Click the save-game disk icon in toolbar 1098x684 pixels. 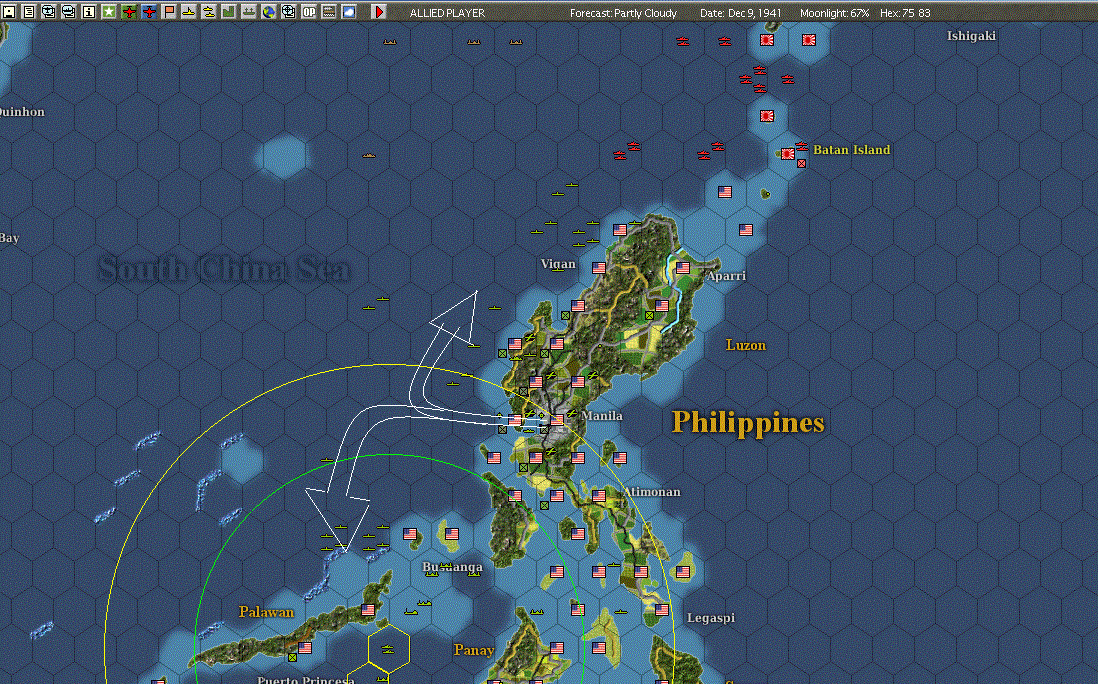pos(9,12)
